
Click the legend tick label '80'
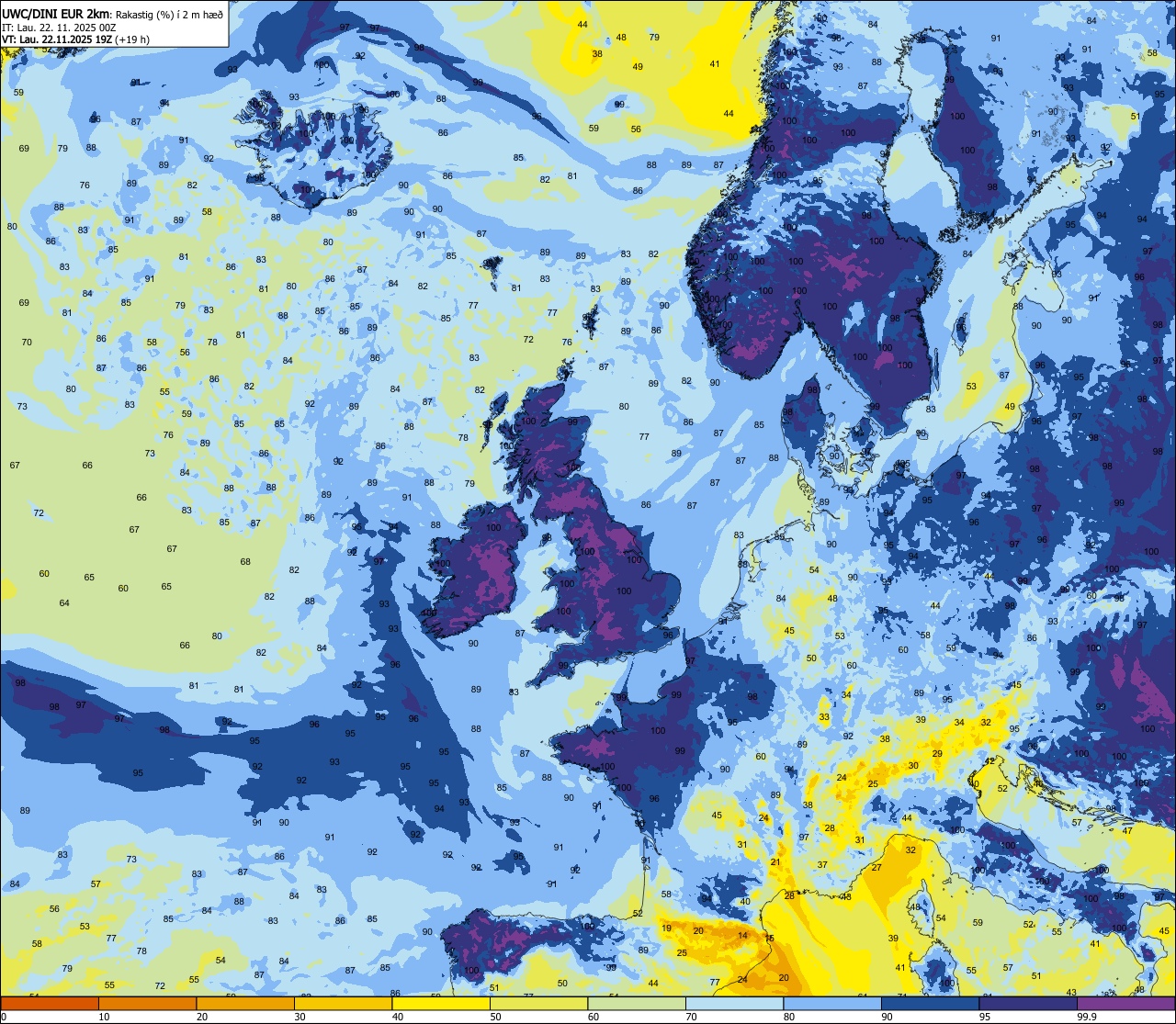[x=789, y=1017]
